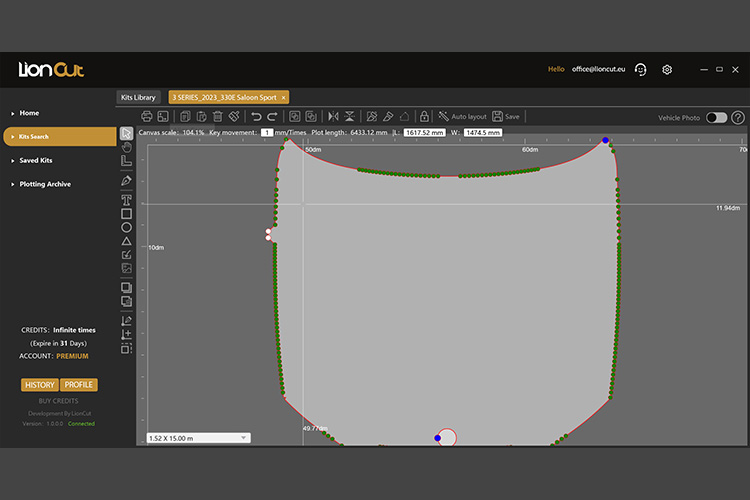The width and height of the screenshot is (750, 500).
Task: Select the Pen drawing tool
Action: click(126, 181)
